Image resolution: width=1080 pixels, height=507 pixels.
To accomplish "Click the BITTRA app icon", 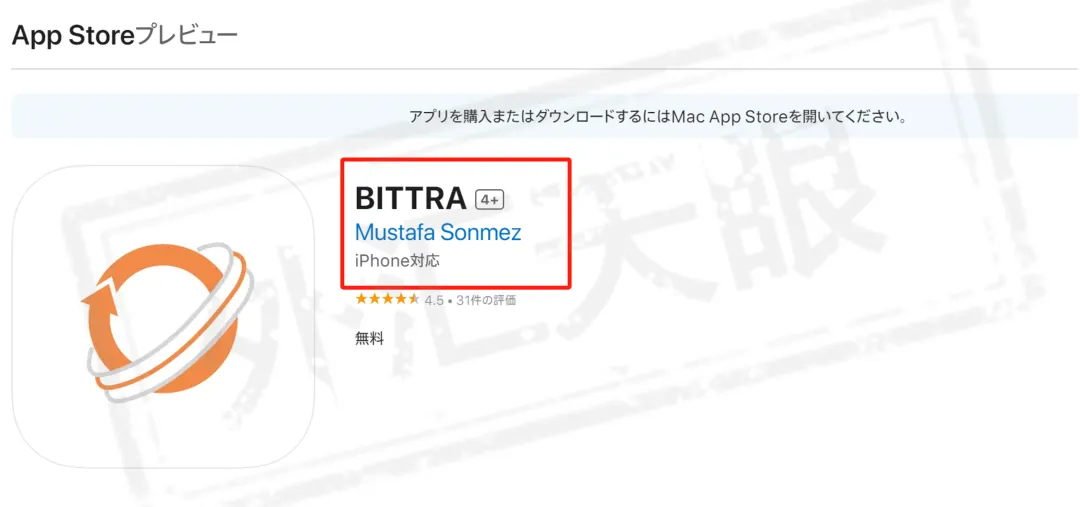I will [163, 317].
